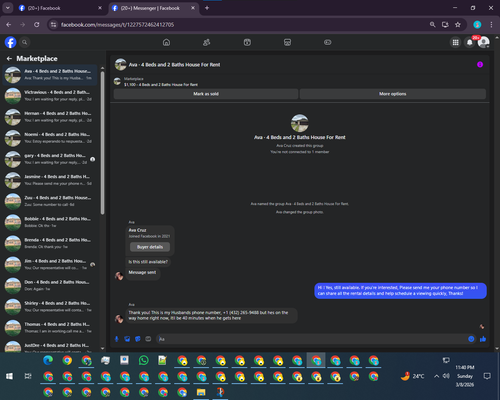Open the site information icon in address bar

[x=53, y=25]
